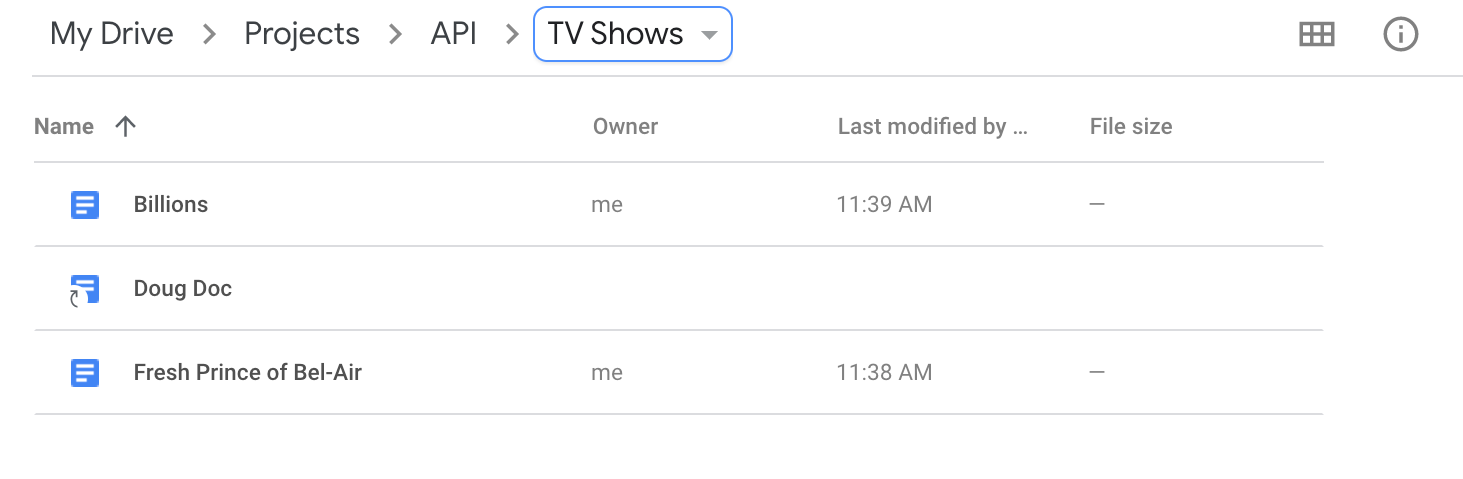Image resolution: width=1463 pixels, height=479 pixels.
Task: Click the chevron after My Drive
Action: coord(209,34)
